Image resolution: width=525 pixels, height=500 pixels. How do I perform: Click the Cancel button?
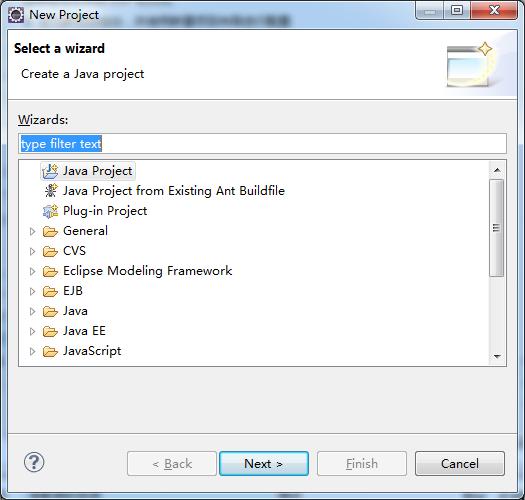pyautogui.click(x=460, y=463)
